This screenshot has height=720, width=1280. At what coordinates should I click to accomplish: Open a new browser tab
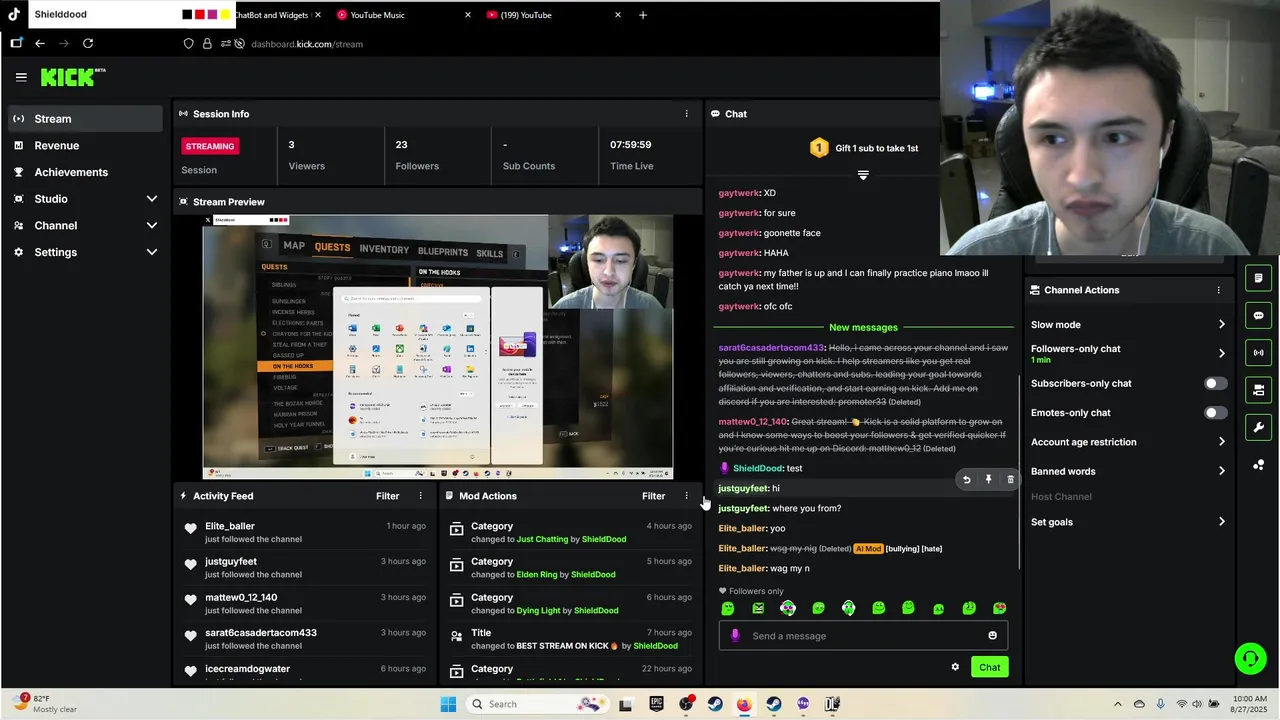(643, 15)
